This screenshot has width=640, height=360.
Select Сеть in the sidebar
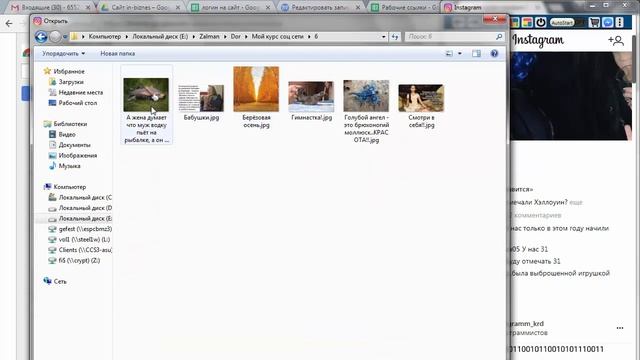(55, 281)
